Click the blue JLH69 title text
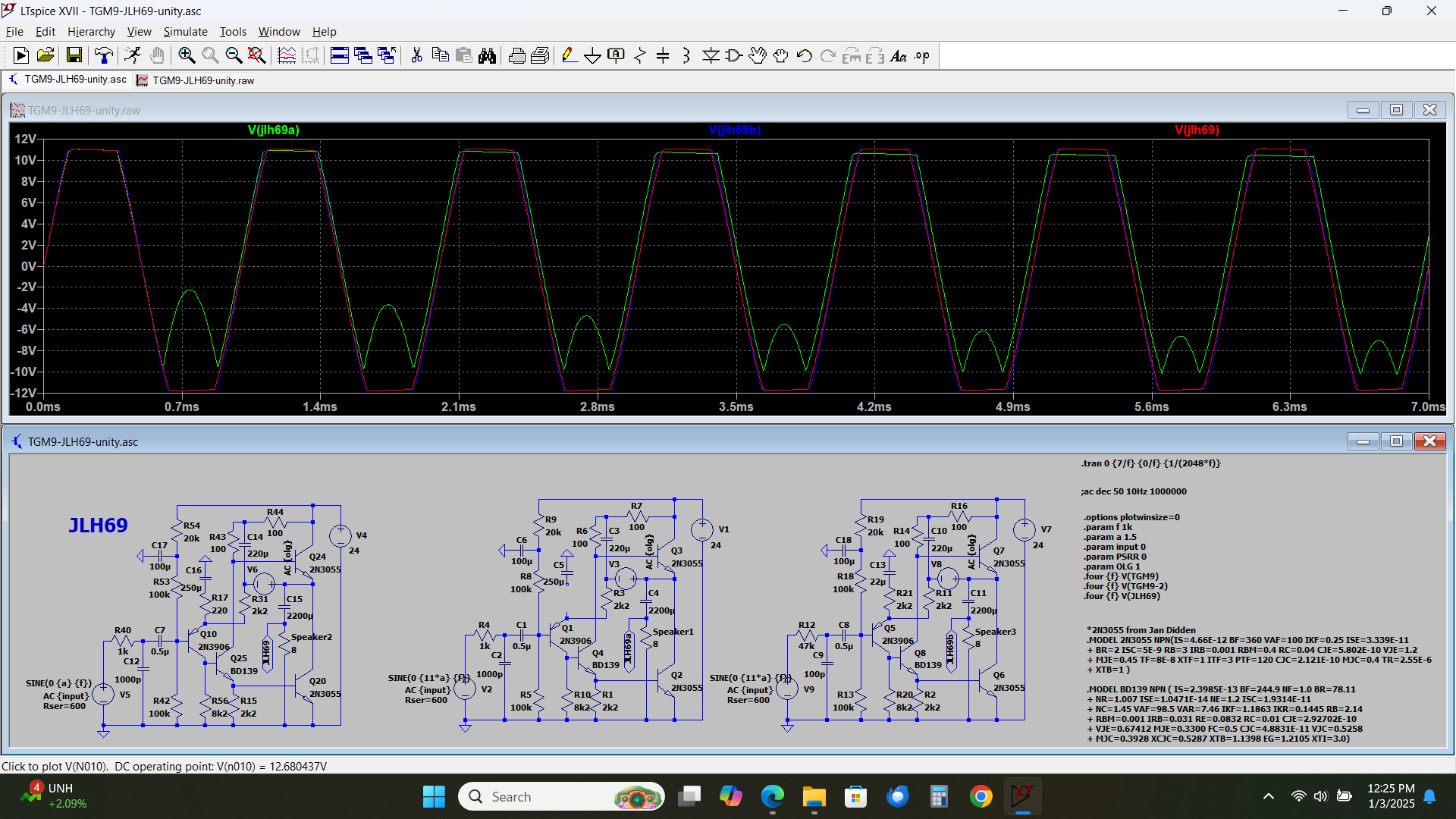This screenshot has width=1456, height=819. (x=98, y=526)
